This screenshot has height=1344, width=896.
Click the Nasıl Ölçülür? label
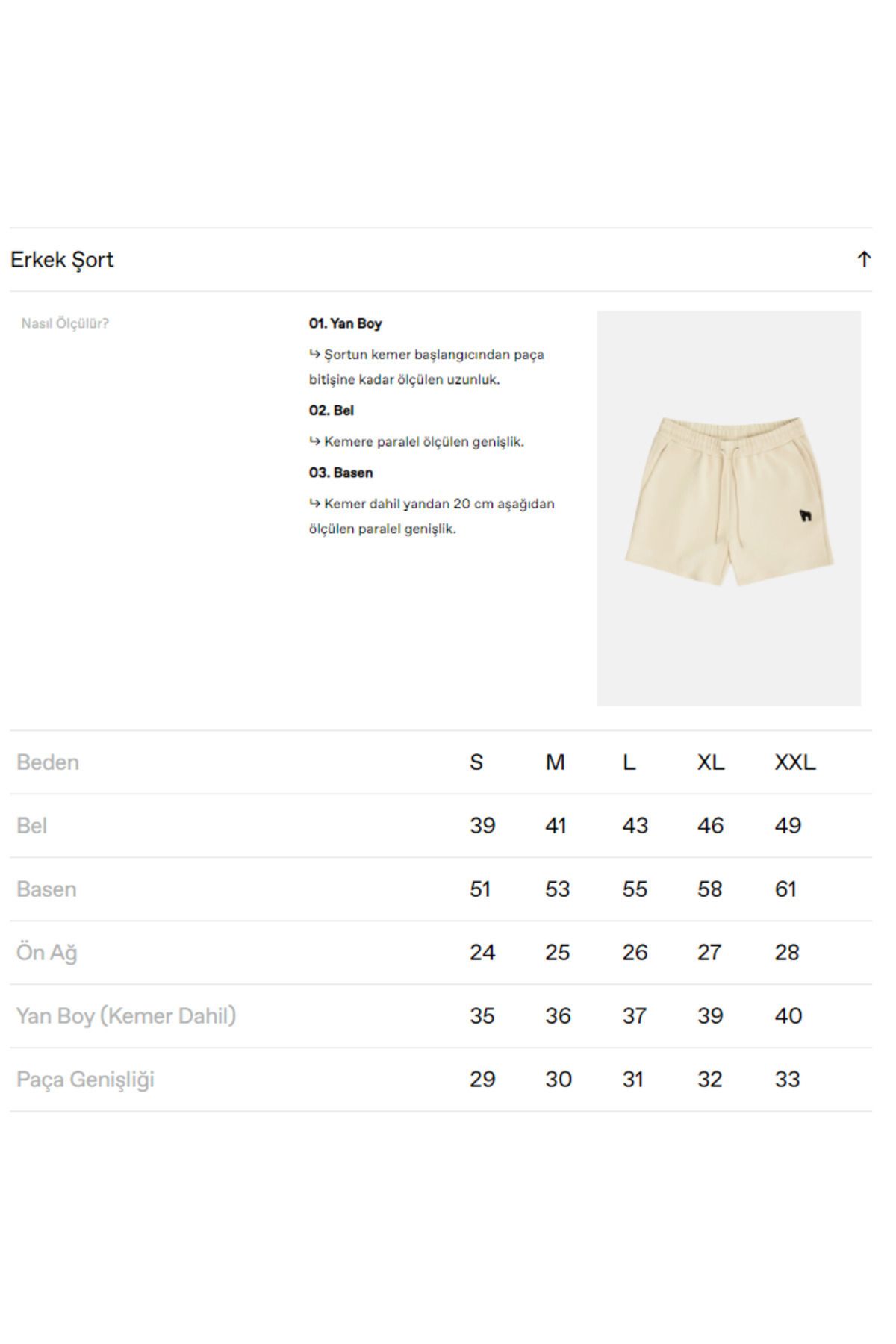(65, 323)
